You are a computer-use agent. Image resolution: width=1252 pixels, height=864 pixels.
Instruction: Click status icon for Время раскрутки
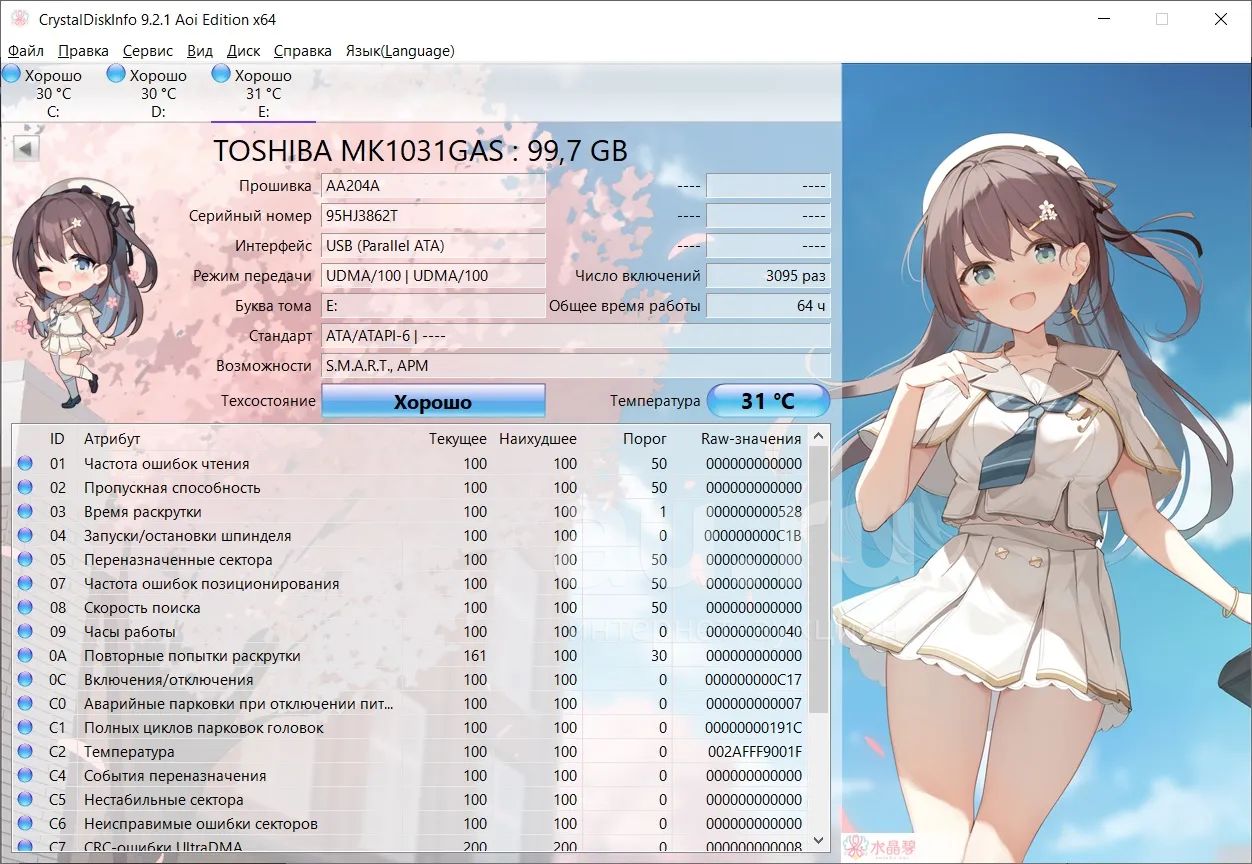25,511
